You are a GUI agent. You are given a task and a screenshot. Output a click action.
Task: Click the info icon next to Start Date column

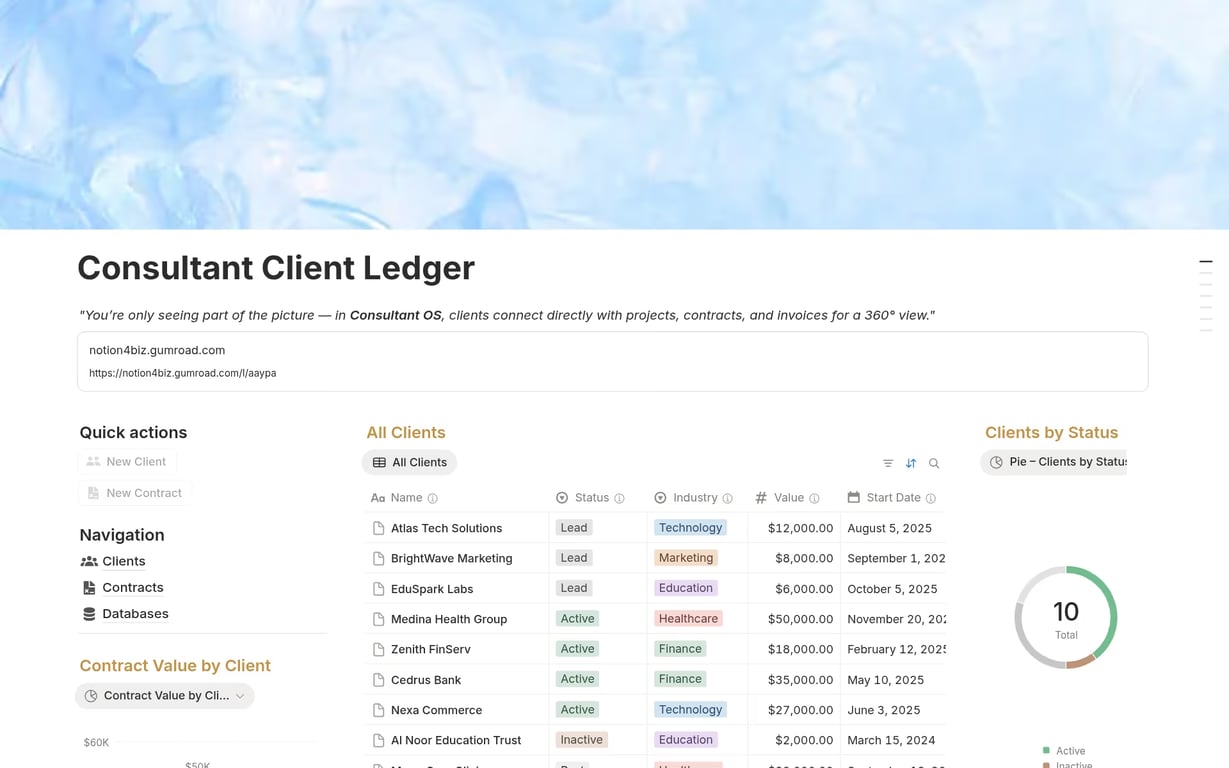pyautogui.click(x=931, y=498)
